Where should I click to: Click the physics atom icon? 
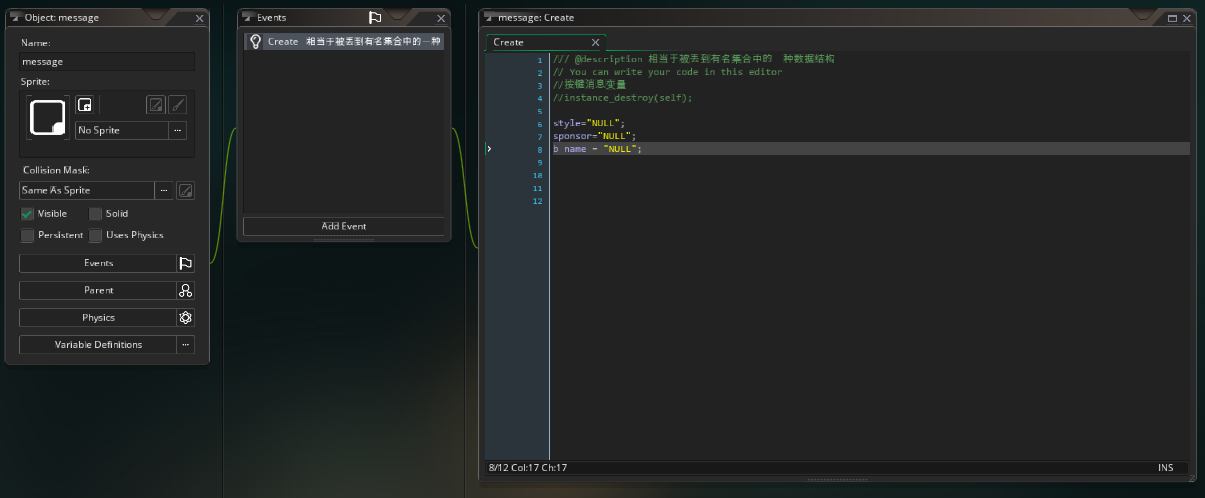[185, 317]
